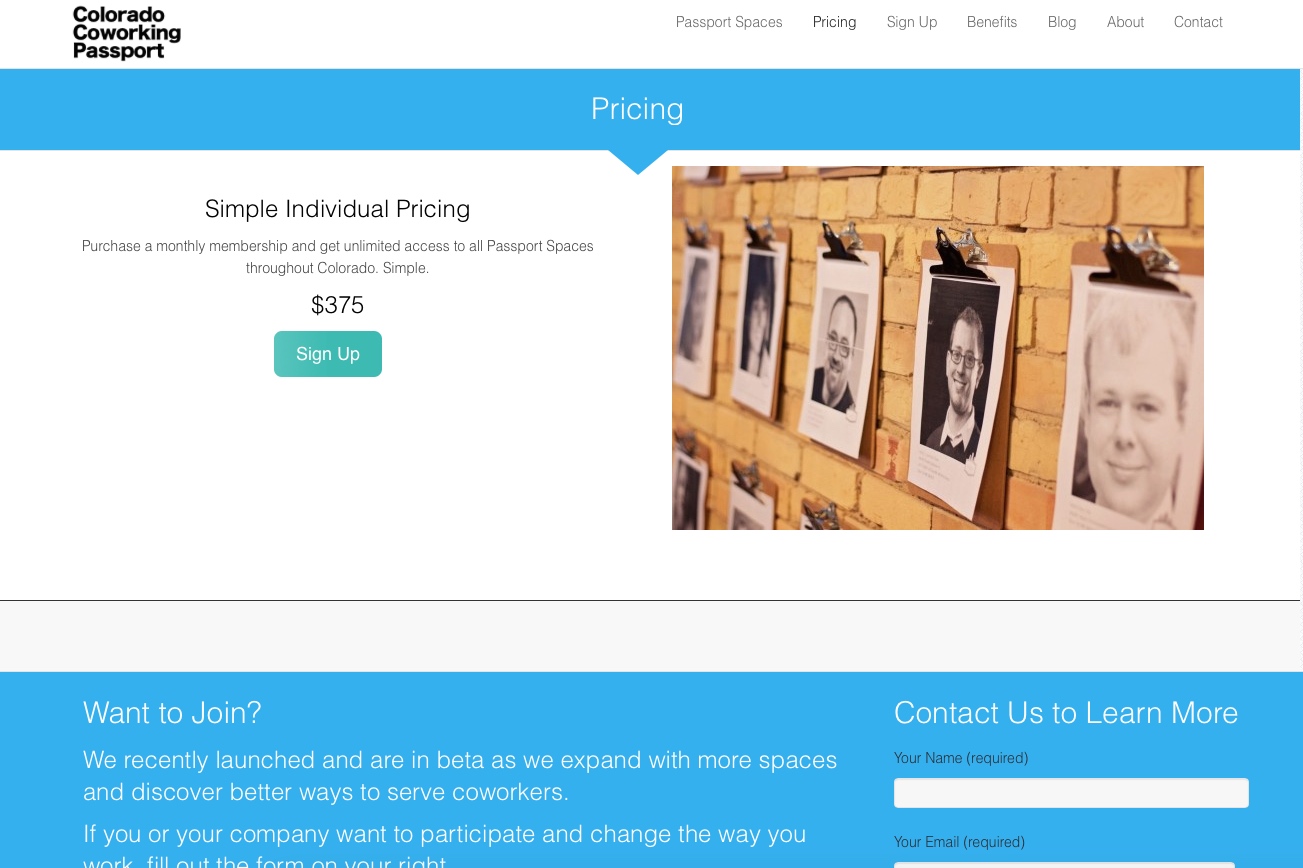
Task: Click the monthly membership description paragraph
Action: pyautogui.click(x=338, y=257)
